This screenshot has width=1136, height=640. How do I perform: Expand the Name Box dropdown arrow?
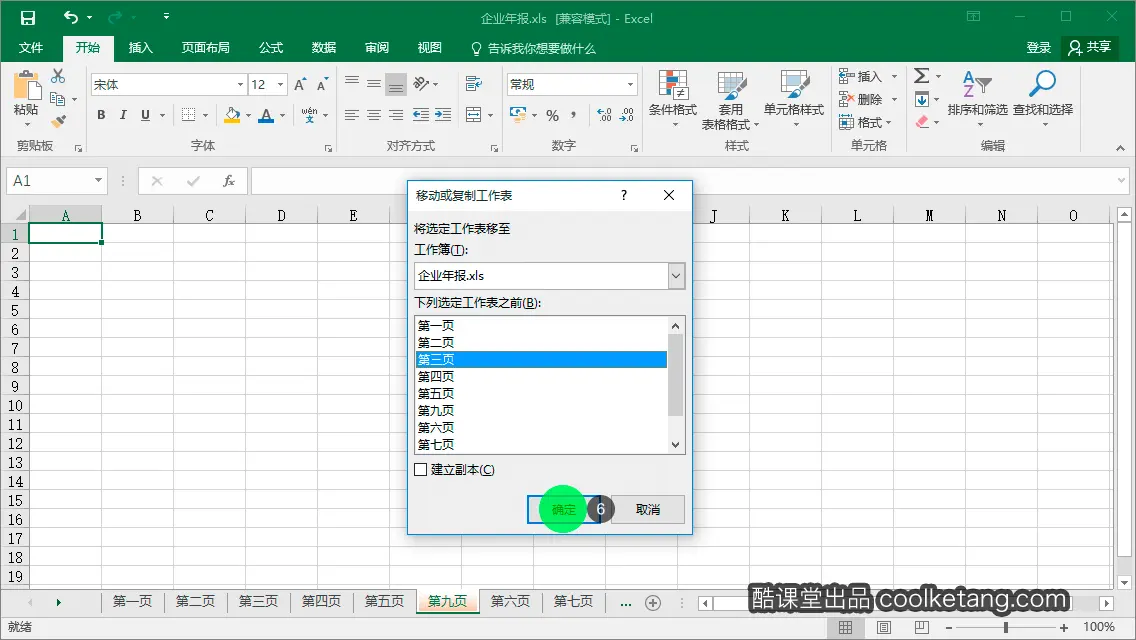point(98,180)
